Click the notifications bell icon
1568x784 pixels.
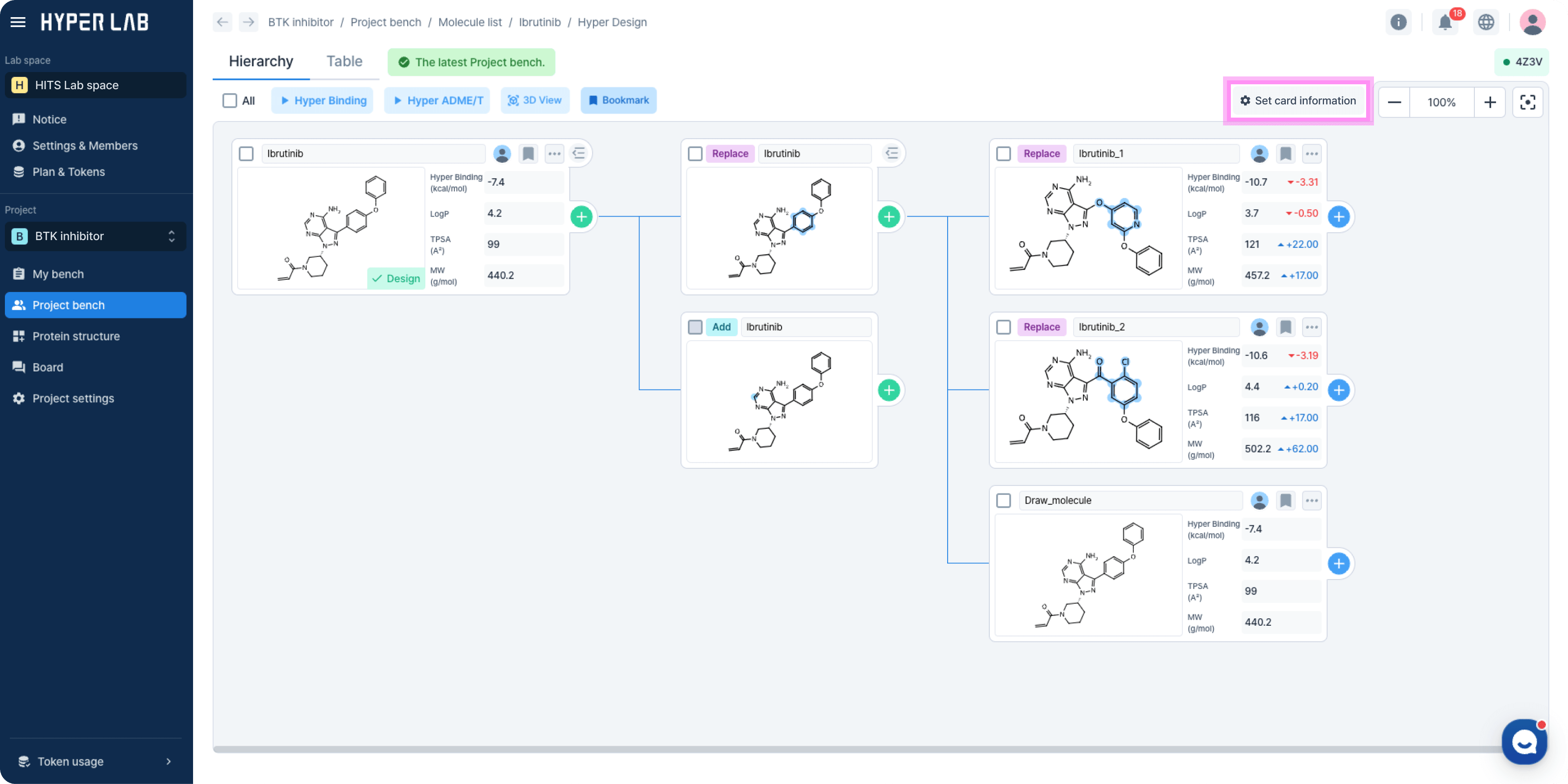tap(1445, 23)
